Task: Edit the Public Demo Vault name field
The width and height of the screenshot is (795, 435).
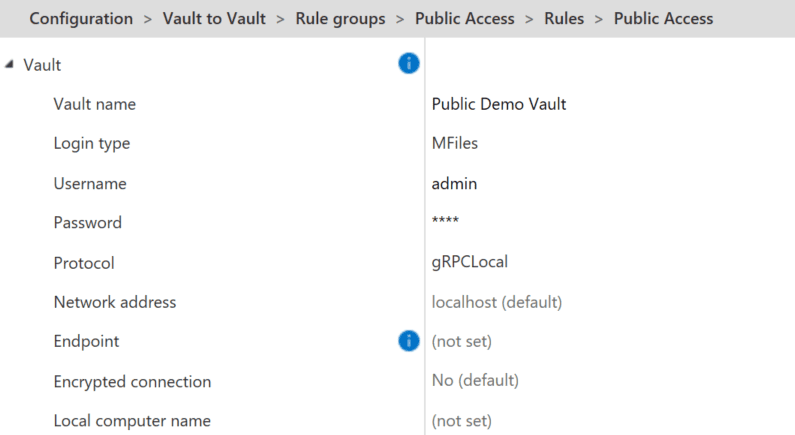Action: [x=499, y=104]
